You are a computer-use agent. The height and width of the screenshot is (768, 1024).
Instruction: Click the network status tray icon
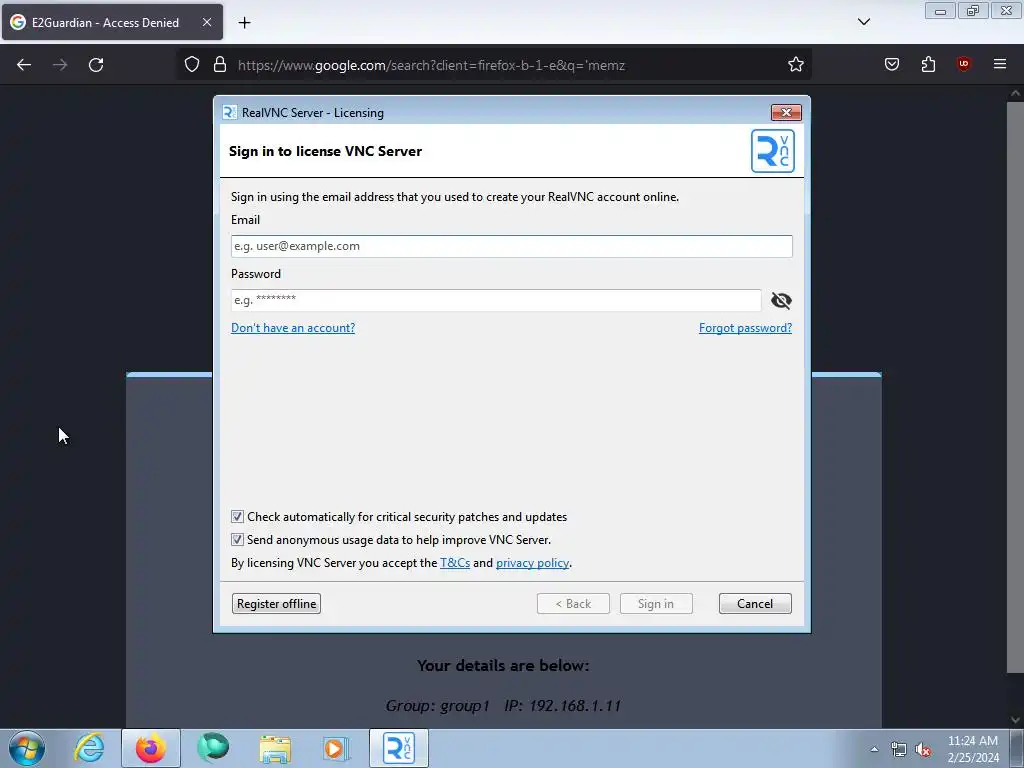(899, 750)
